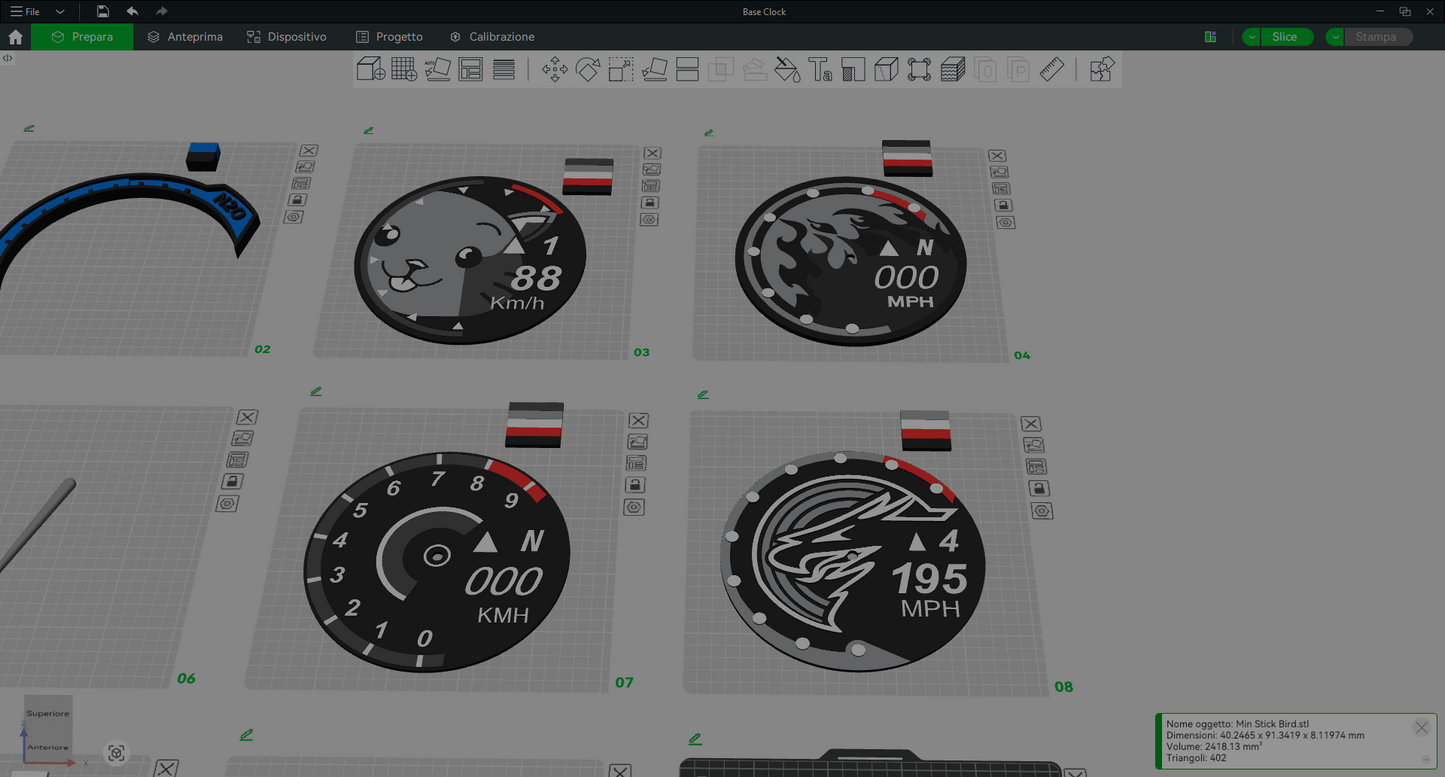Switch to the Progetto tab

pos(390,37)
